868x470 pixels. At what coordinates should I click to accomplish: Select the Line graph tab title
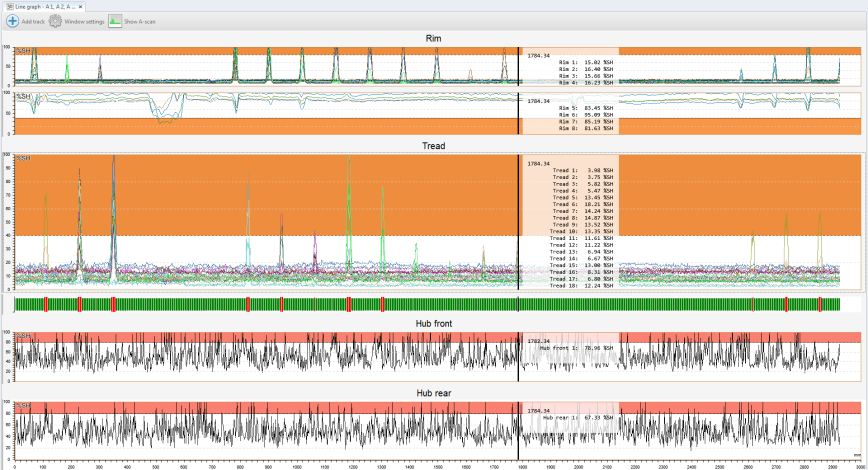point(45,7)
